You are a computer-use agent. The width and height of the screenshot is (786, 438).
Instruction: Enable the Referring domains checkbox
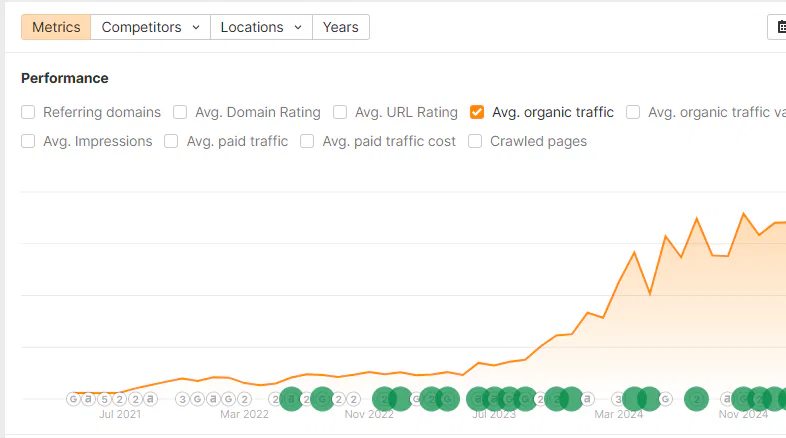coord(28,112)
